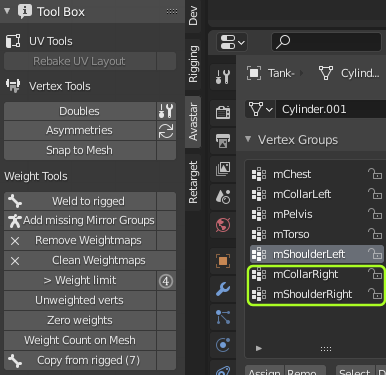
Task: Switch to the Rigging sidebar tab
Action: [x=193, y=64]
